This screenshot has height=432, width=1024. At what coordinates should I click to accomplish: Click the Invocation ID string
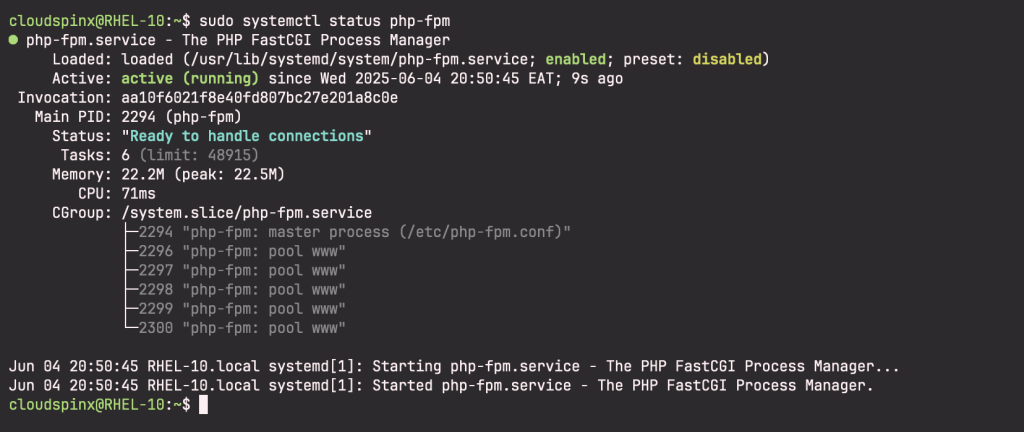point(259,98)
